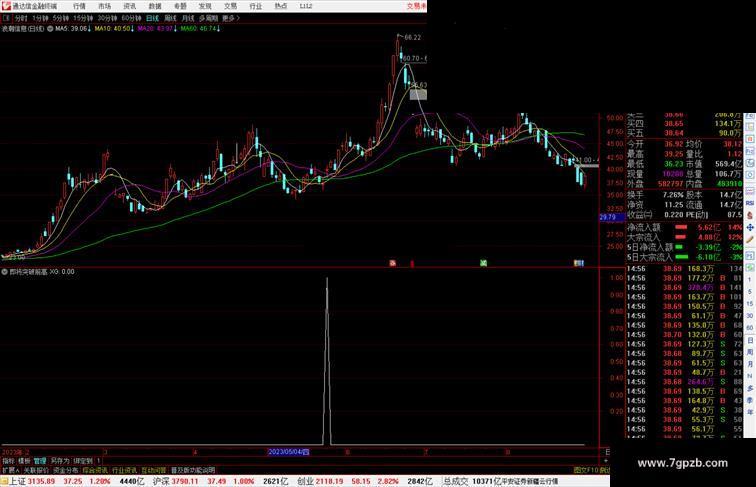Open the 综合资讯 bottom tab
Screen dimensions: 756x487
click(95, 470)
